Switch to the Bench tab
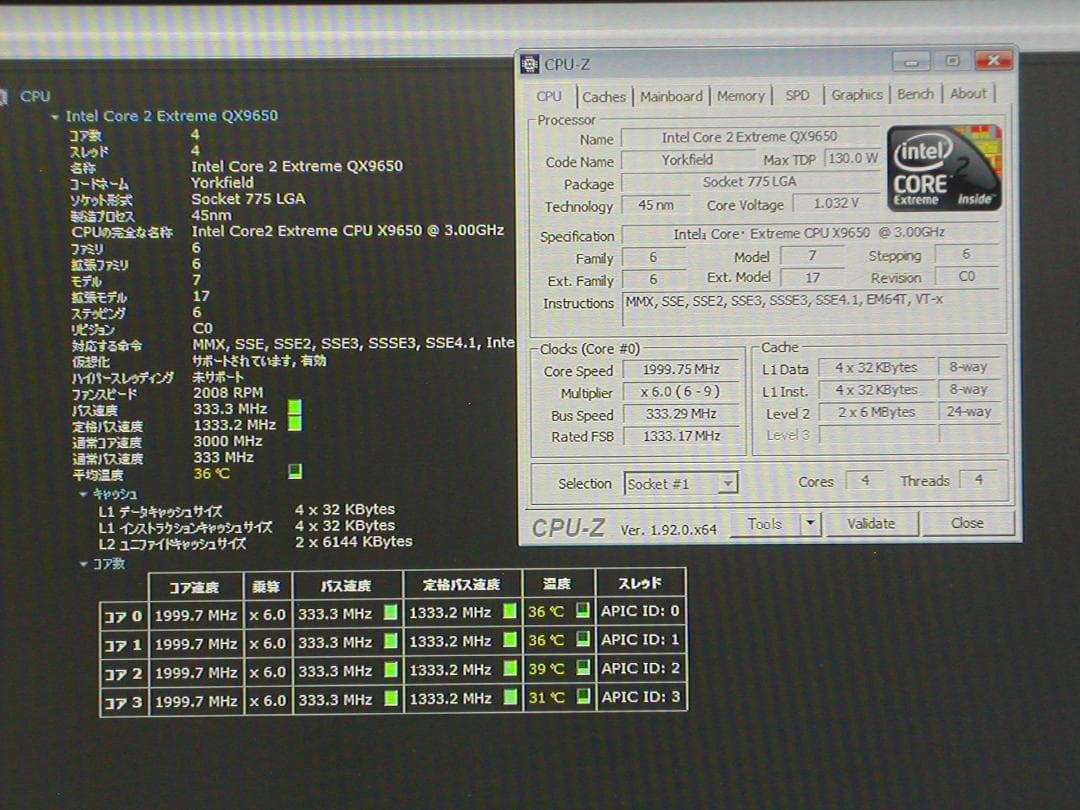The height and width of the screenshot is (810, 1080). click(x=916, y=96)
